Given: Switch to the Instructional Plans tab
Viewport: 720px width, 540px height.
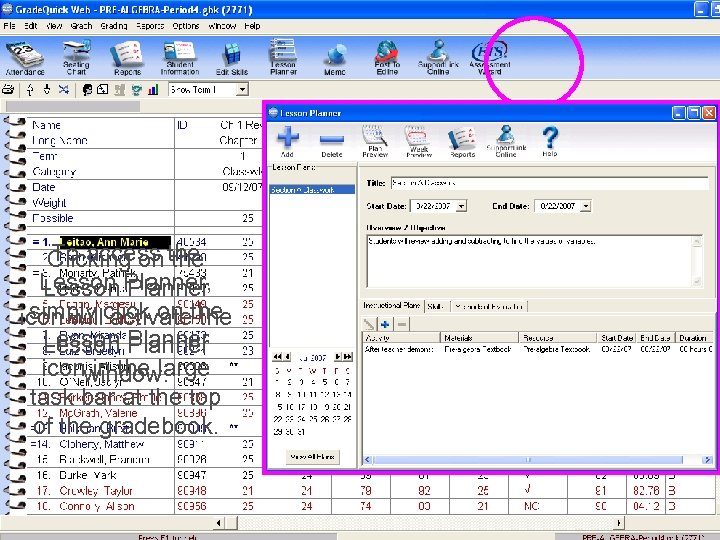Looking at the screenshot, I should pyautogui.click(x=392, y=305).
